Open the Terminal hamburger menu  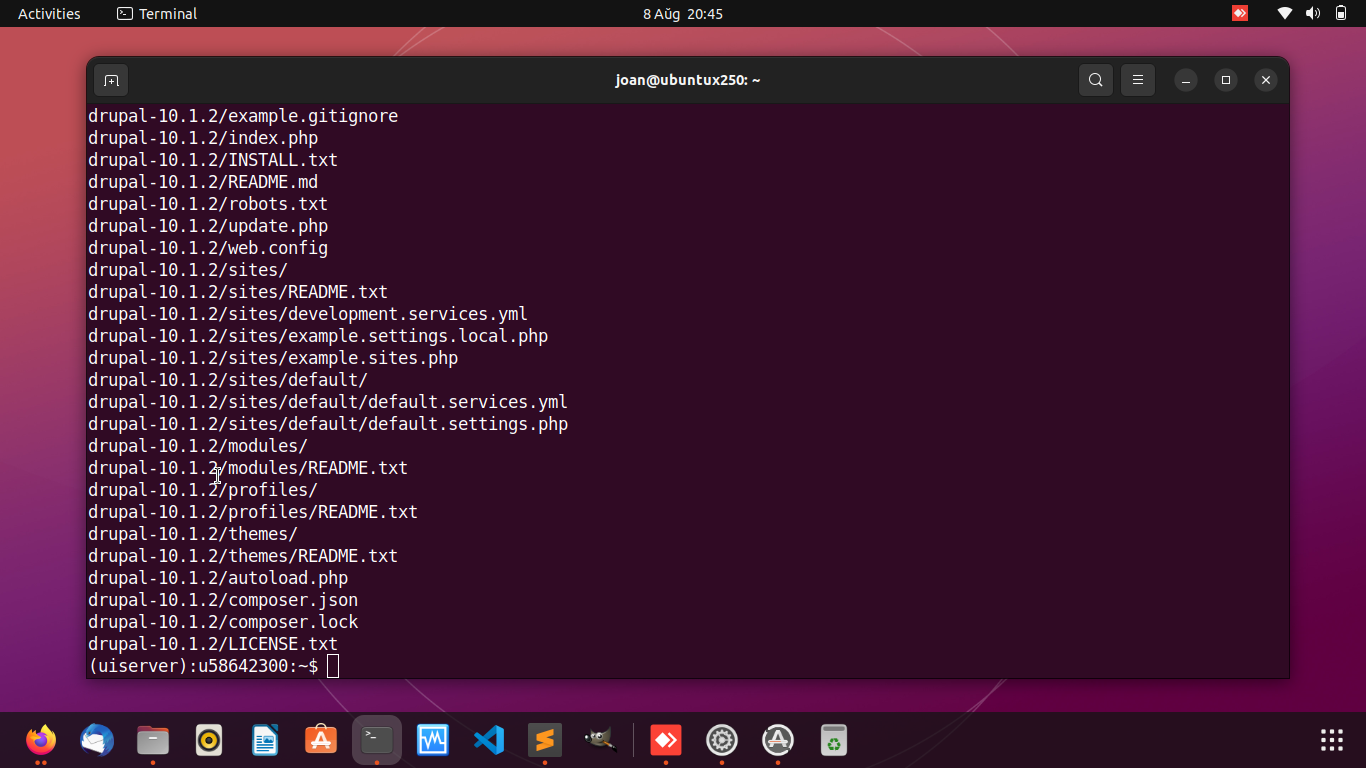pyautogui.click(x=1138, y=80)
